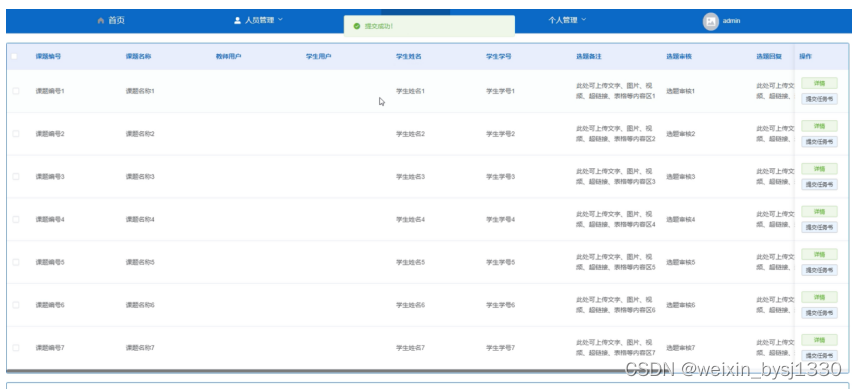Select 选题备注 cell ending 内容区6

pyautogui.click(x=615, y=305)
